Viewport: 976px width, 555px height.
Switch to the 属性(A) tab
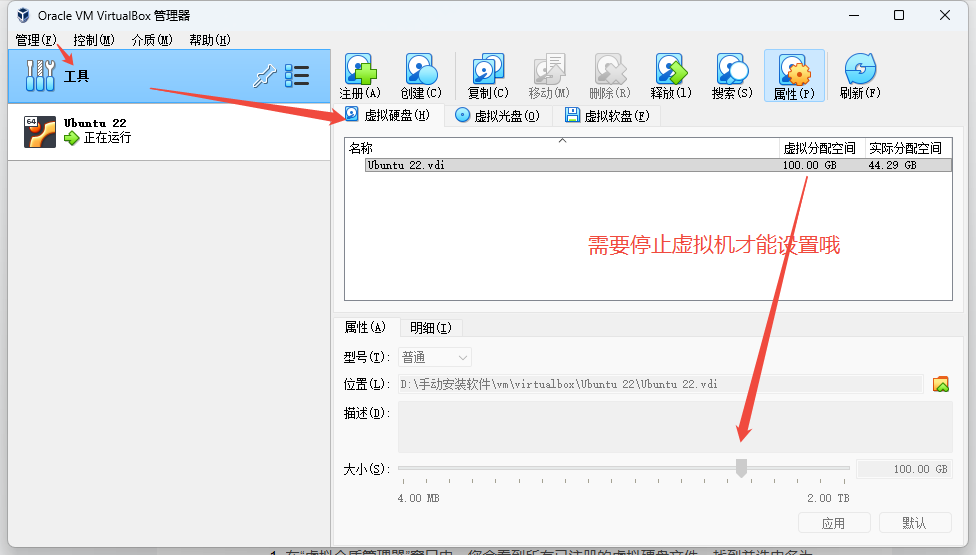point(365,327)
